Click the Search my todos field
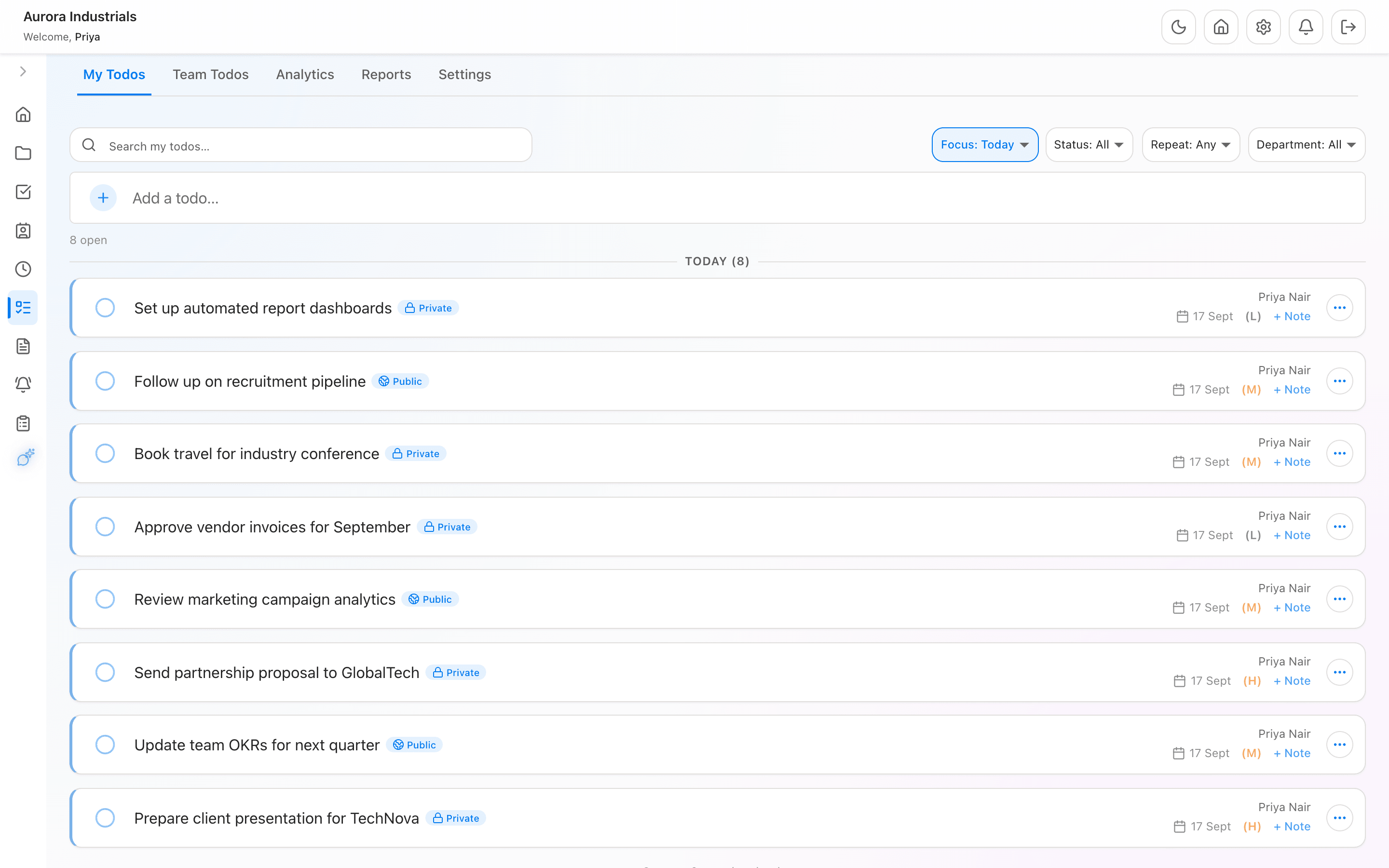 pyautogui.click(x=301, y=145)
